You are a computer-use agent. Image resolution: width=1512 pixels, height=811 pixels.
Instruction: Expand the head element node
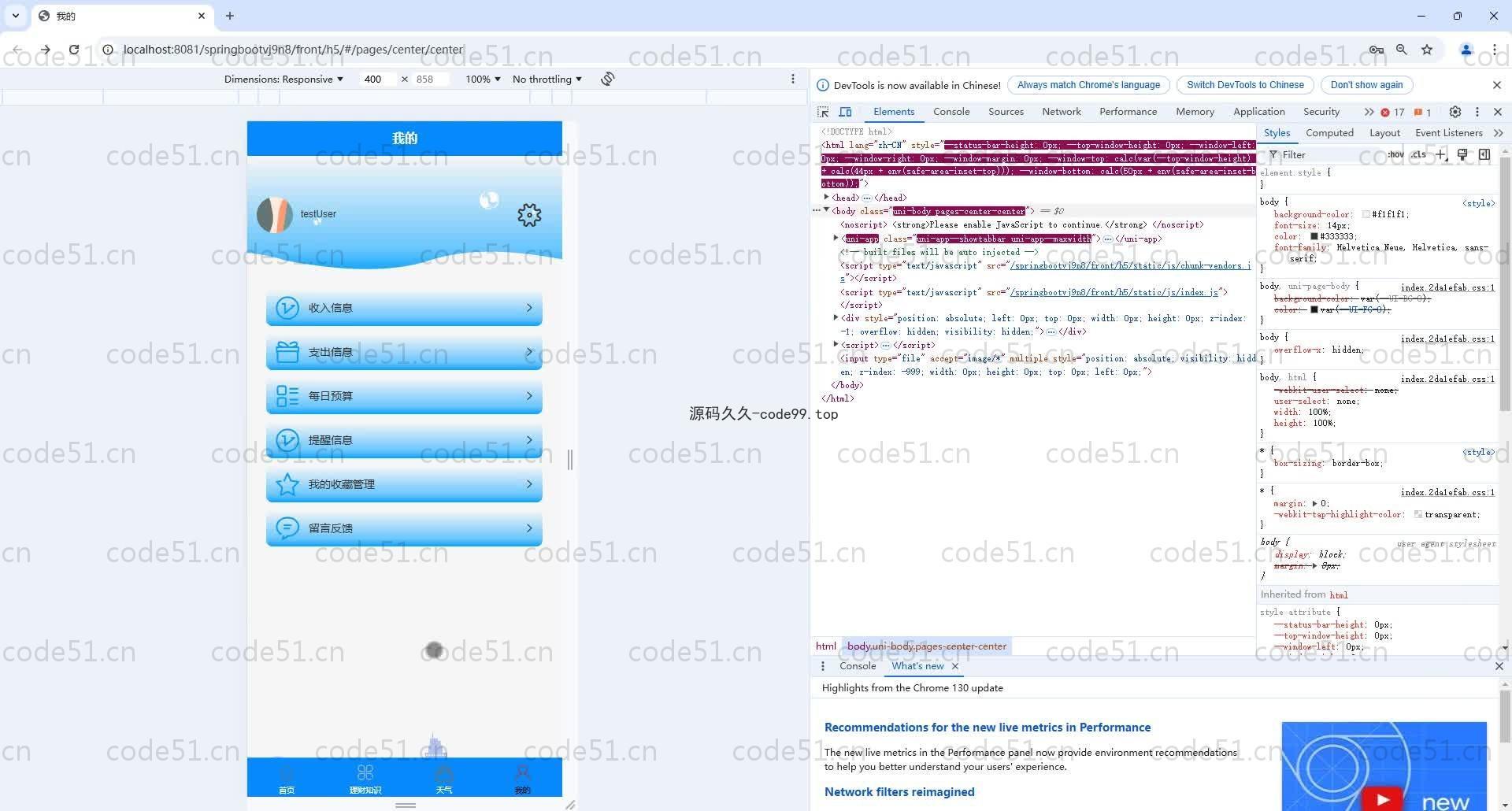pos(826,198)
